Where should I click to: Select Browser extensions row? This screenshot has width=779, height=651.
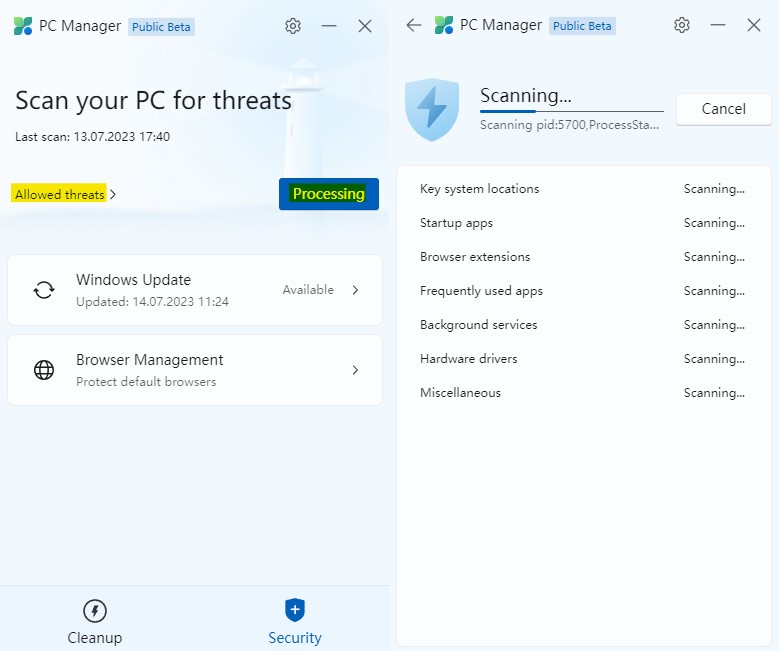[x=583, y=257]
